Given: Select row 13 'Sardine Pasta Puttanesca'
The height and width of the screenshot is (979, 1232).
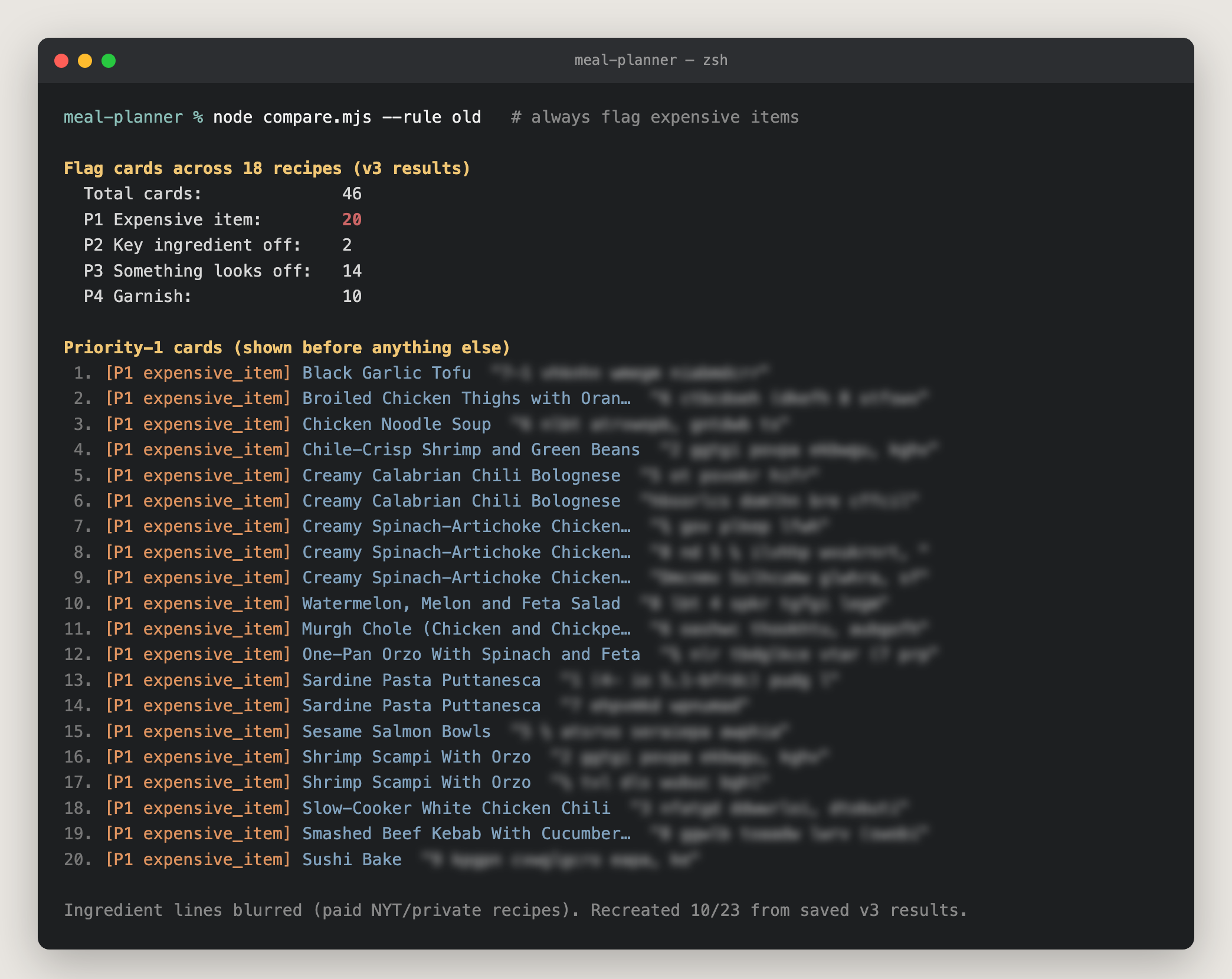Looking at the screenshot, I should [x=452, y=680].
